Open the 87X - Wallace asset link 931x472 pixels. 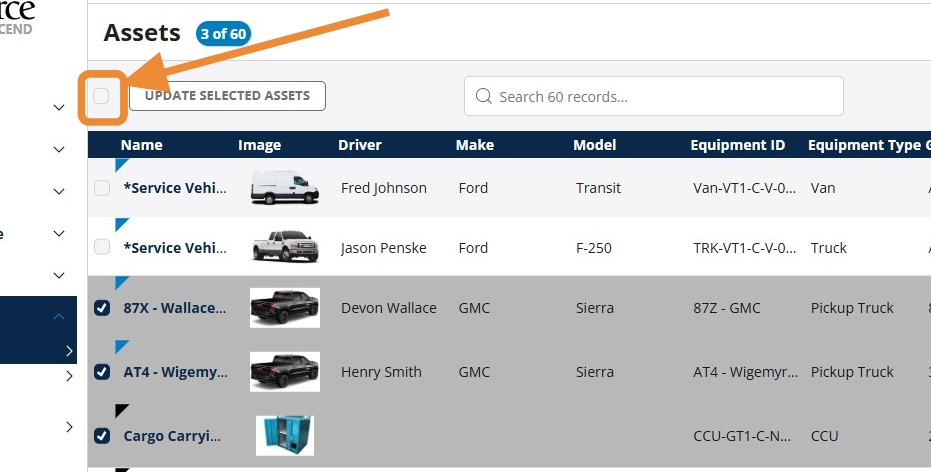coord(175,308)
